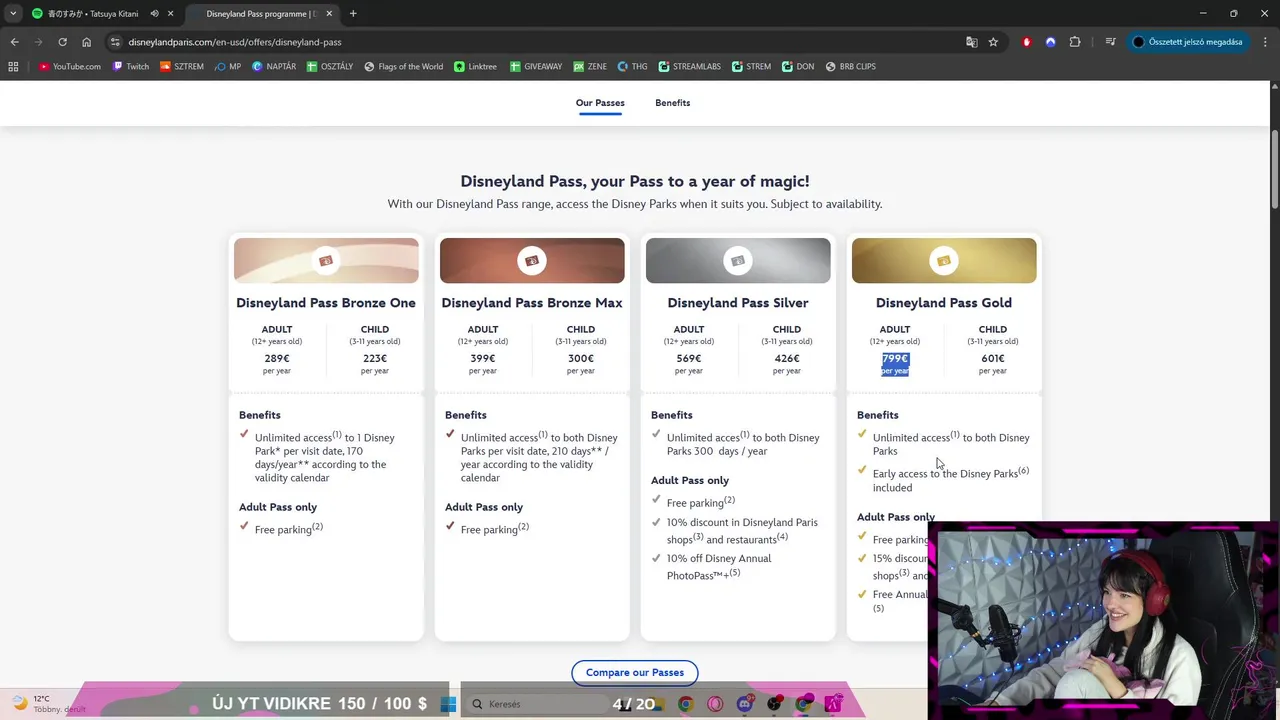This screenshot has width=1280, height=720.
Task: Click 10% off Disney Annual PhotoPass text
Action: click(x=719, y=566)
